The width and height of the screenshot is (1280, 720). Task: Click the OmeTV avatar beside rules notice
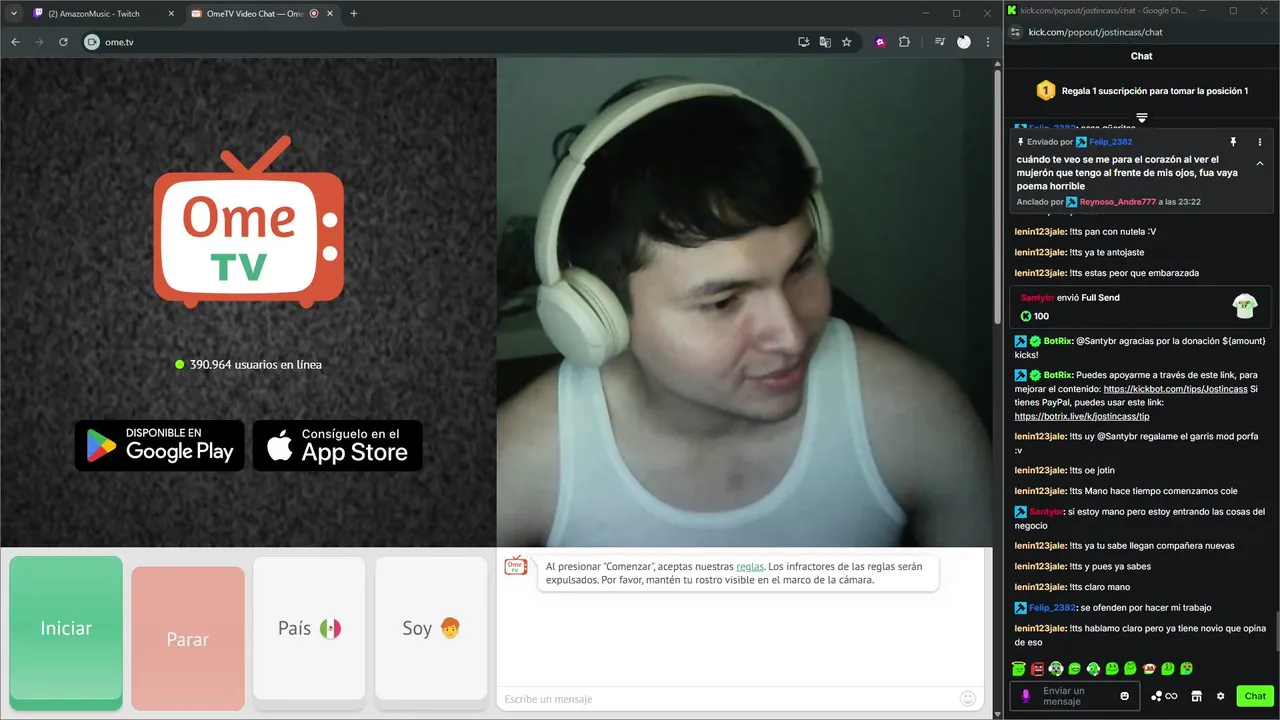click(x=516, y=566)
